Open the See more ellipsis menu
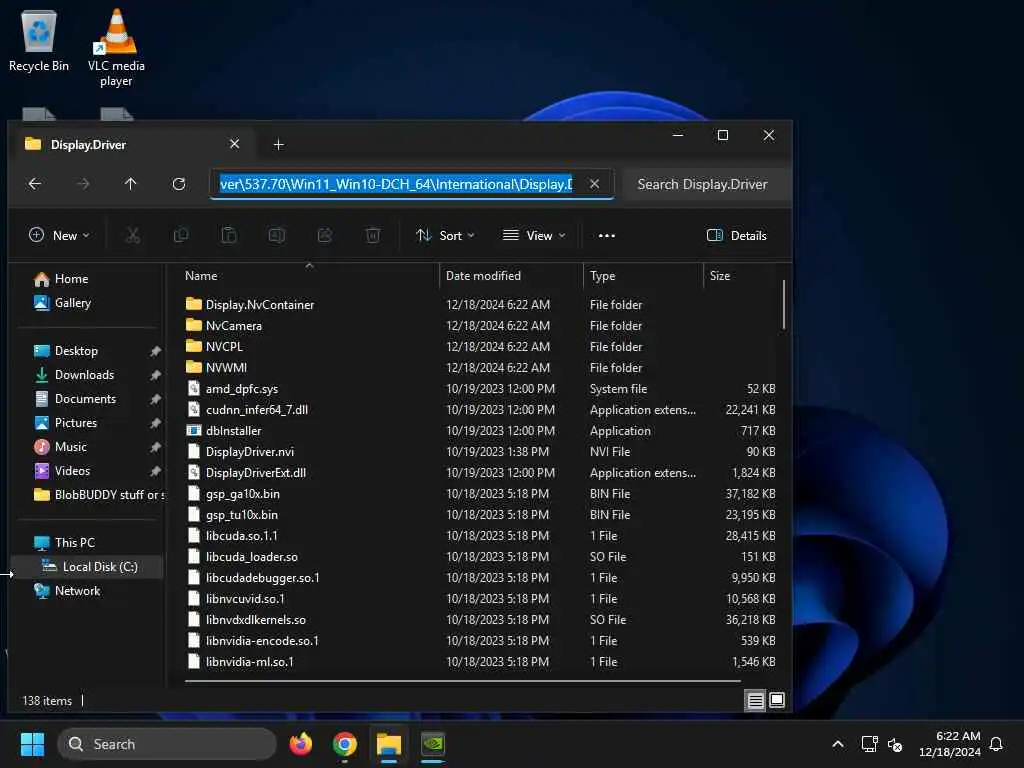The height and width of the screenshot is (768, 1024). (607, 236)
